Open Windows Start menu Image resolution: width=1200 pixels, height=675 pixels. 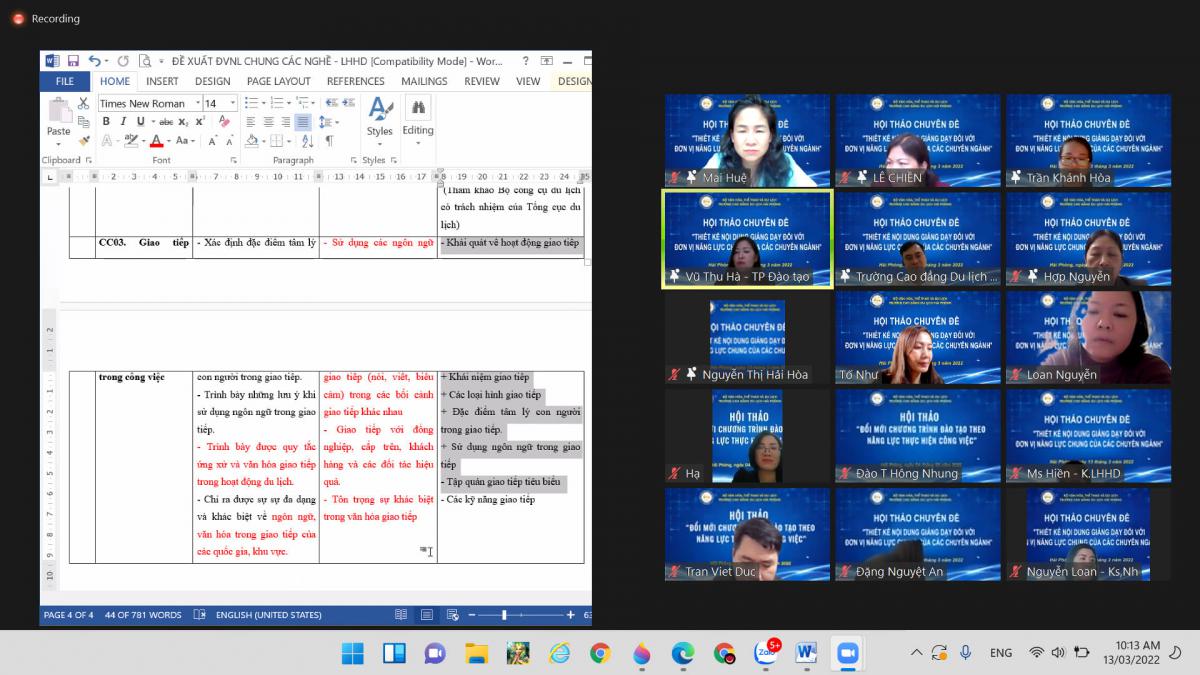pos(353,653)
